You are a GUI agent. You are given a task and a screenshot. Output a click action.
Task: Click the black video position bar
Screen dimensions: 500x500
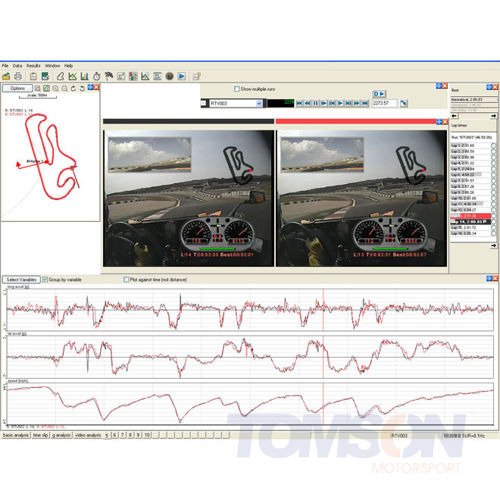point(188,121)
